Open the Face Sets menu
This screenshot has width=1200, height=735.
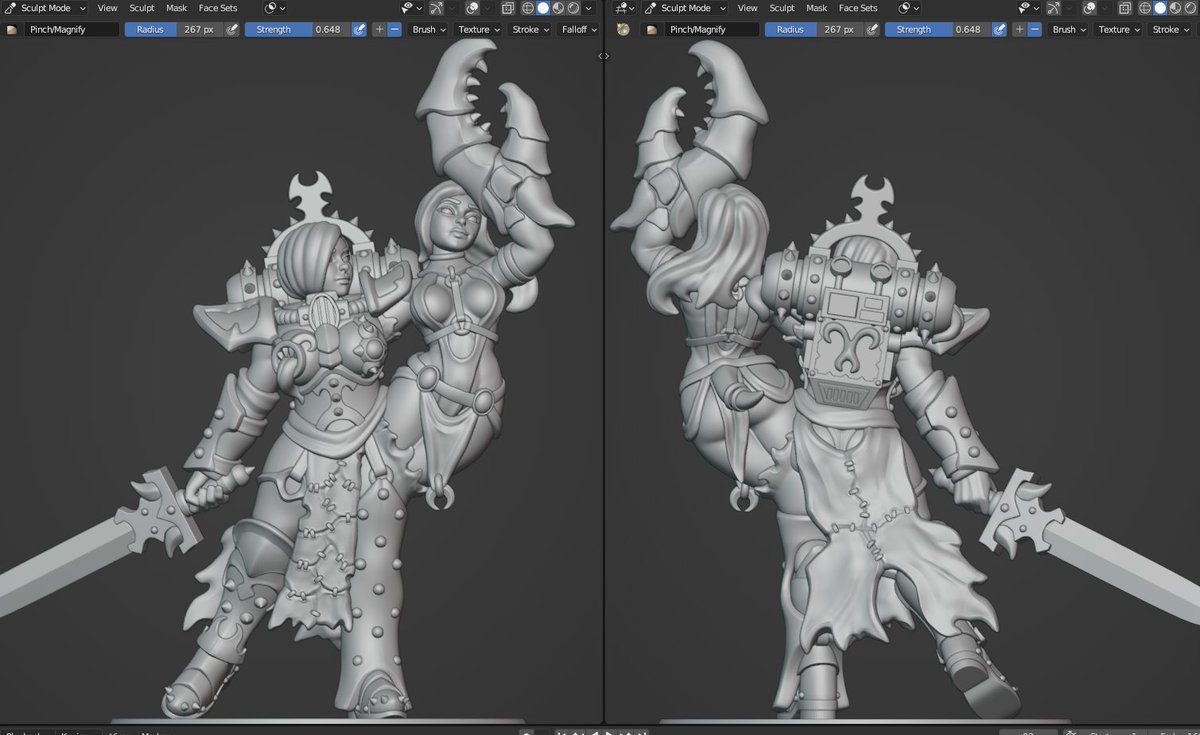218,8
